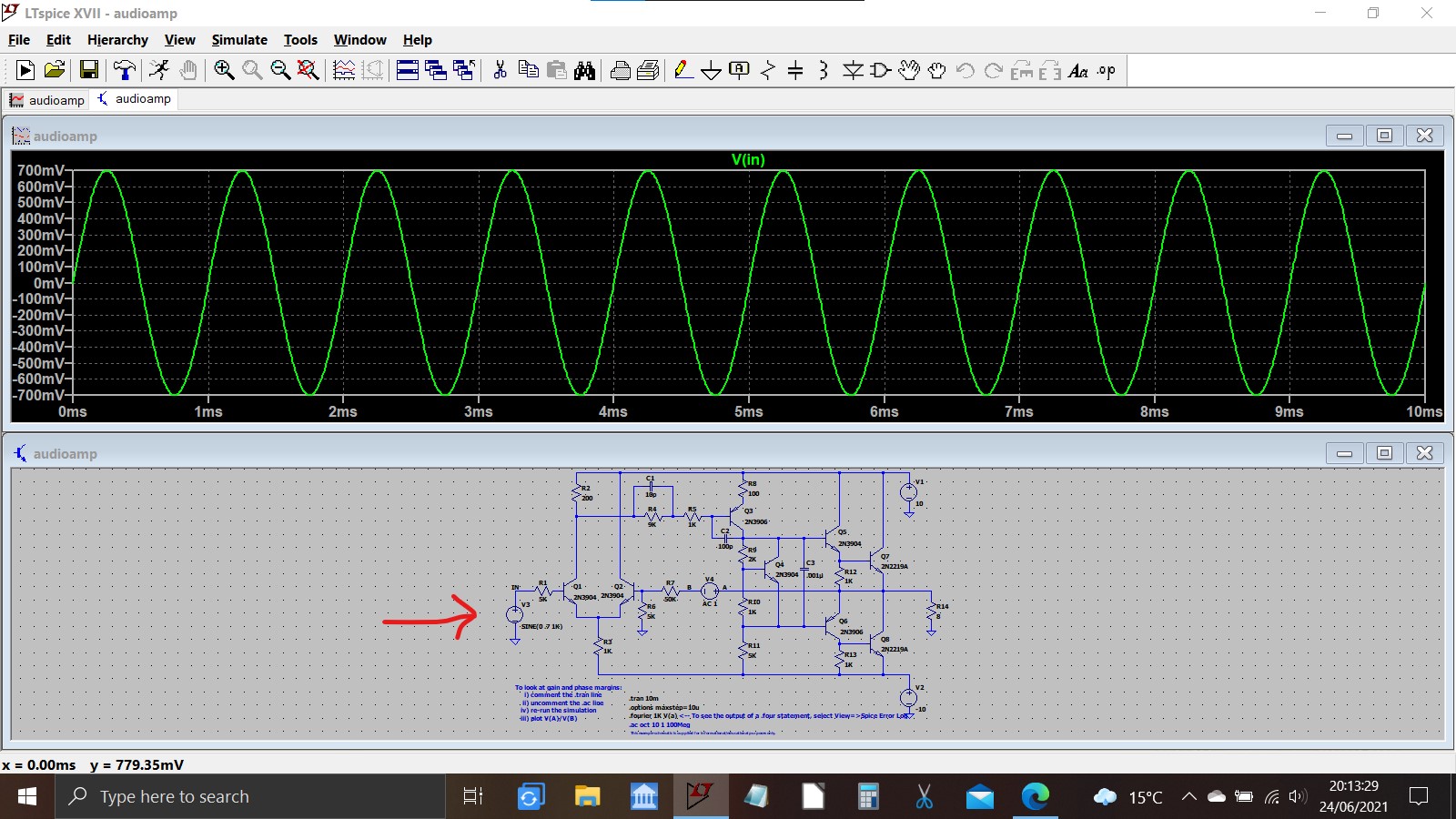
Task: Select the Draw Wire pencil tool
Action: coord(683,70)
